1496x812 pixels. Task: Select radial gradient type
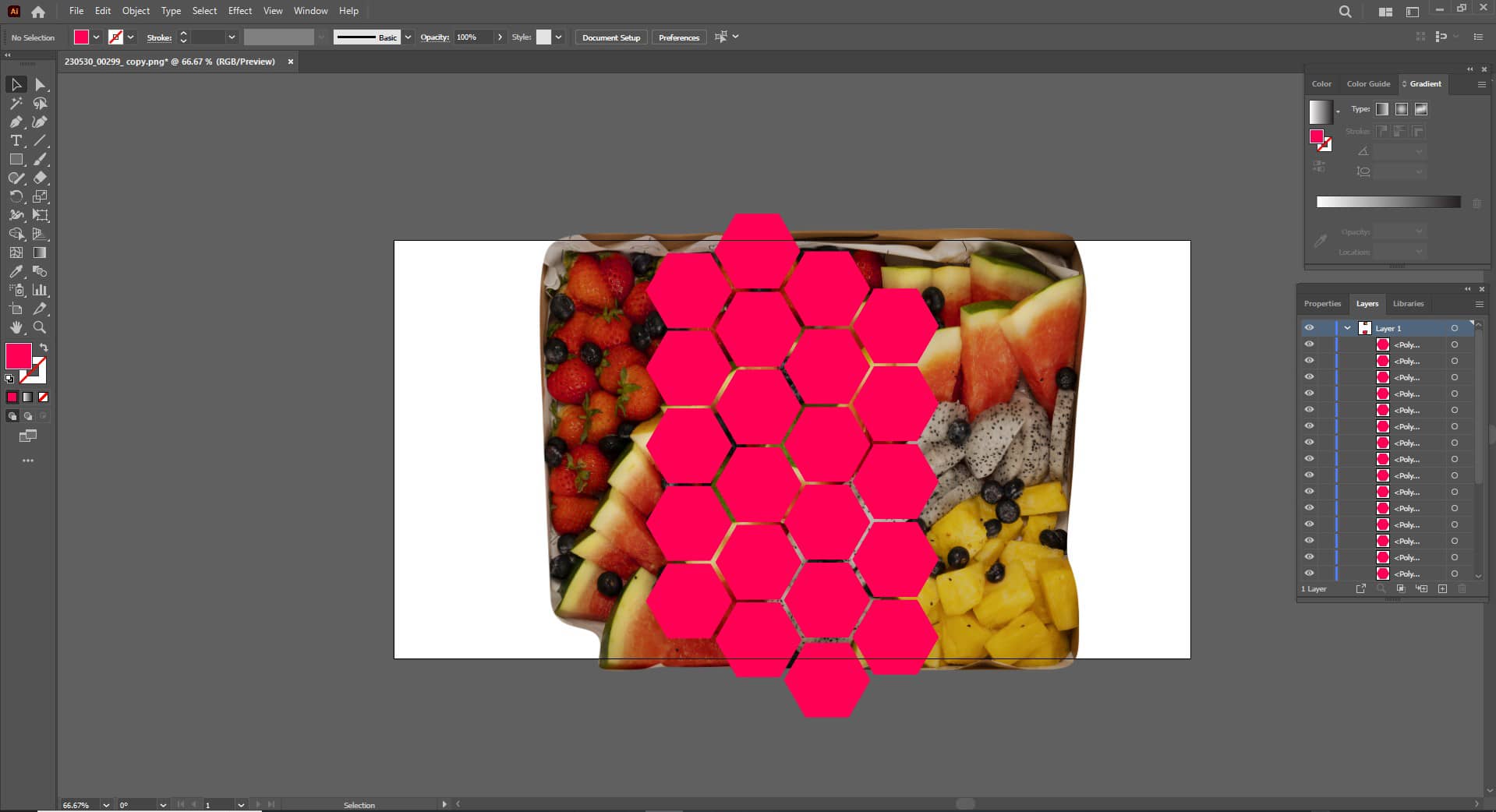point(1401,109)
